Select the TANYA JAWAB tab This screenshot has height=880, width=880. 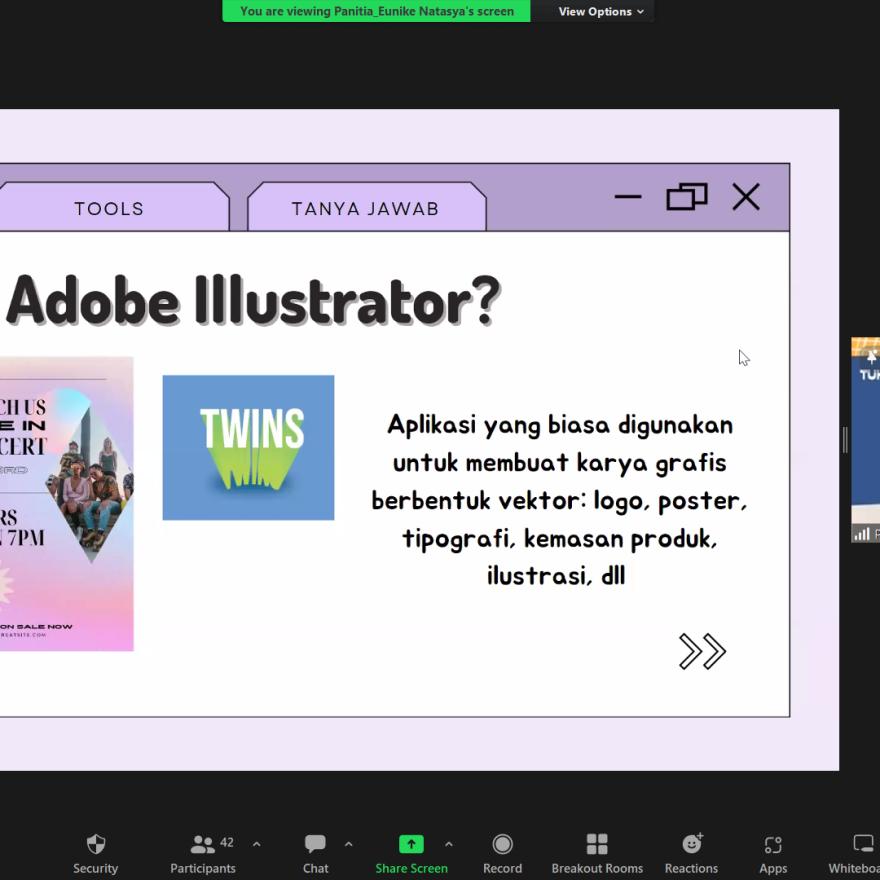point(366,208)
